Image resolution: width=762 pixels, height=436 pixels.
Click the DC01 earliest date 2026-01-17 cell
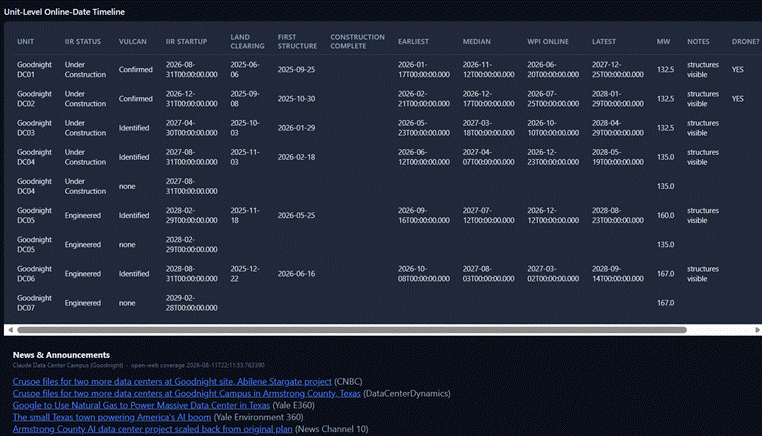424,70
